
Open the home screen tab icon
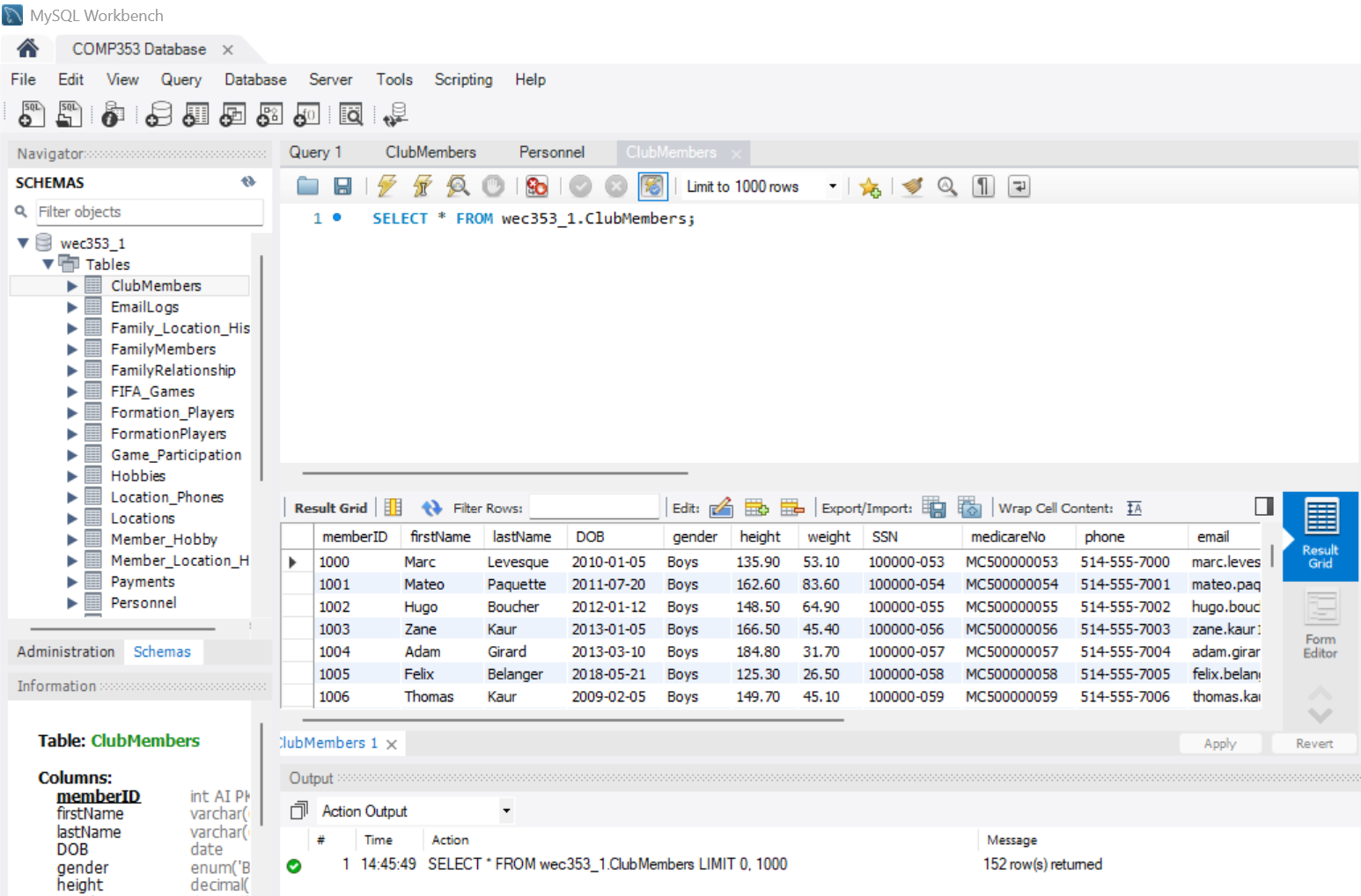tap(27, 48)
